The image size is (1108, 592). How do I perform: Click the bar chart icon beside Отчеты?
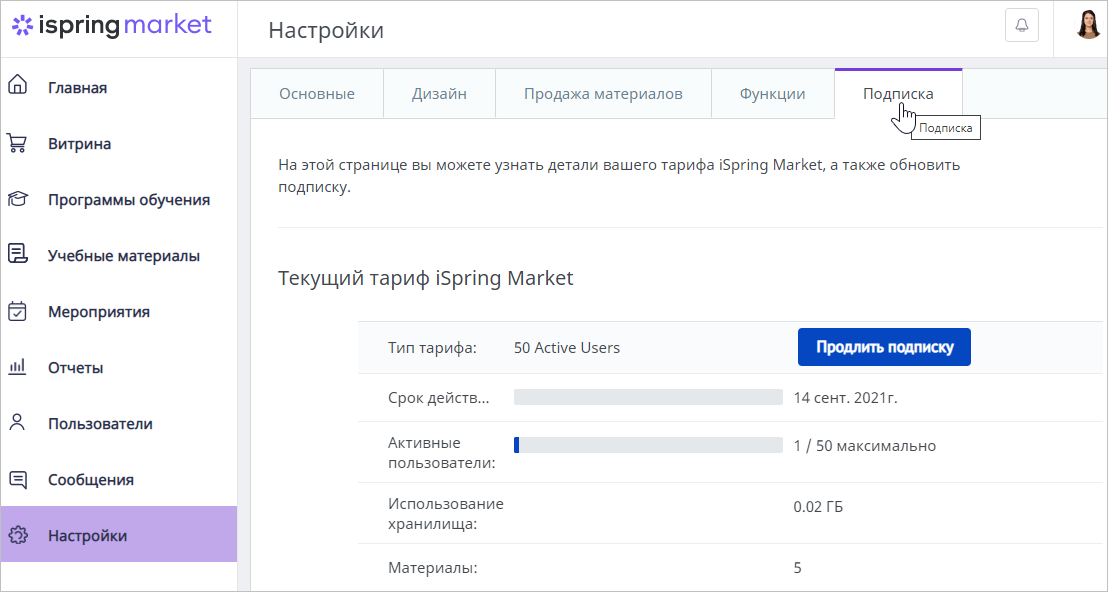[18, 367]
